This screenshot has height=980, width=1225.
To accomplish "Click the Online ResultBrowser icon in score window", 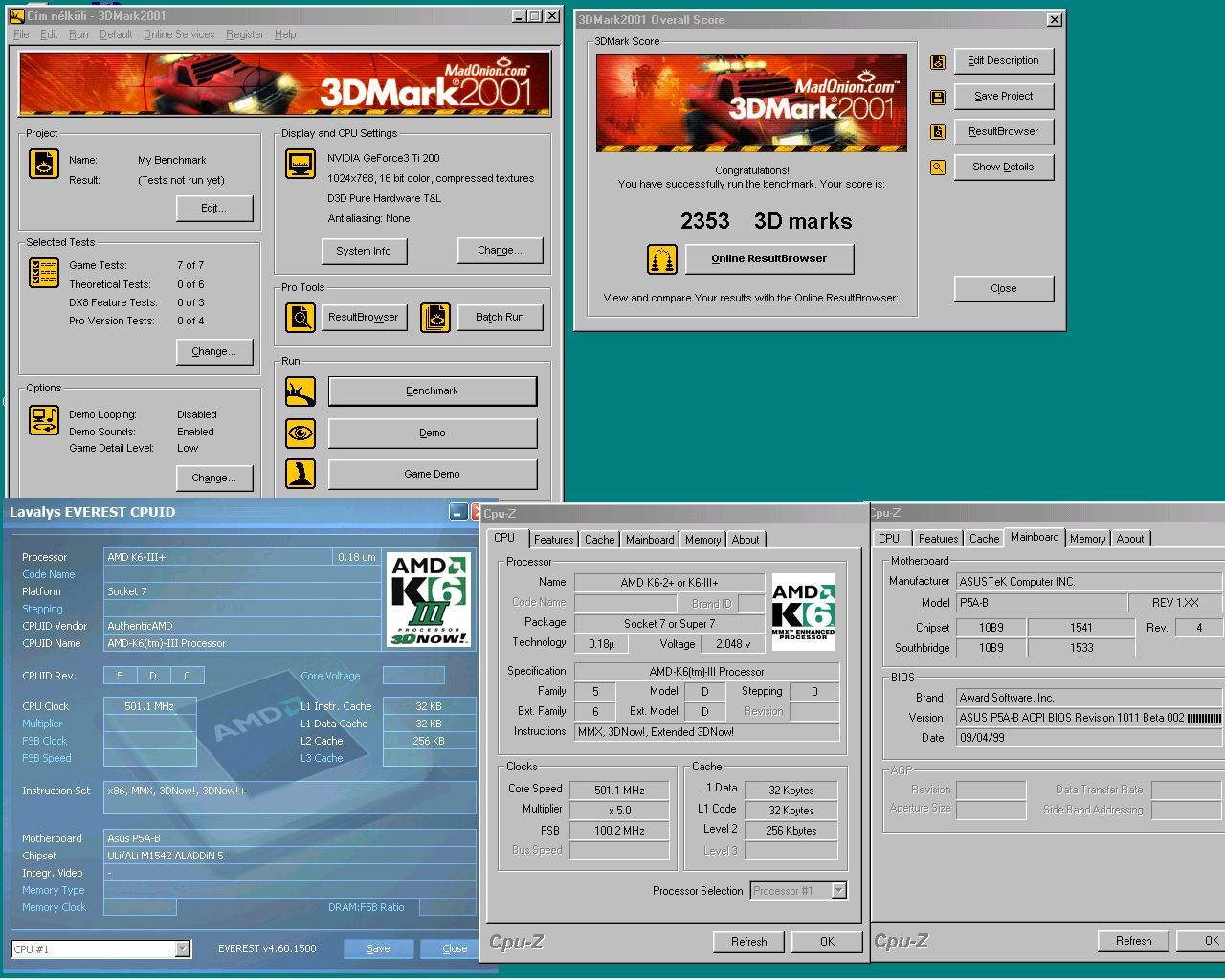I will [662, 258].
